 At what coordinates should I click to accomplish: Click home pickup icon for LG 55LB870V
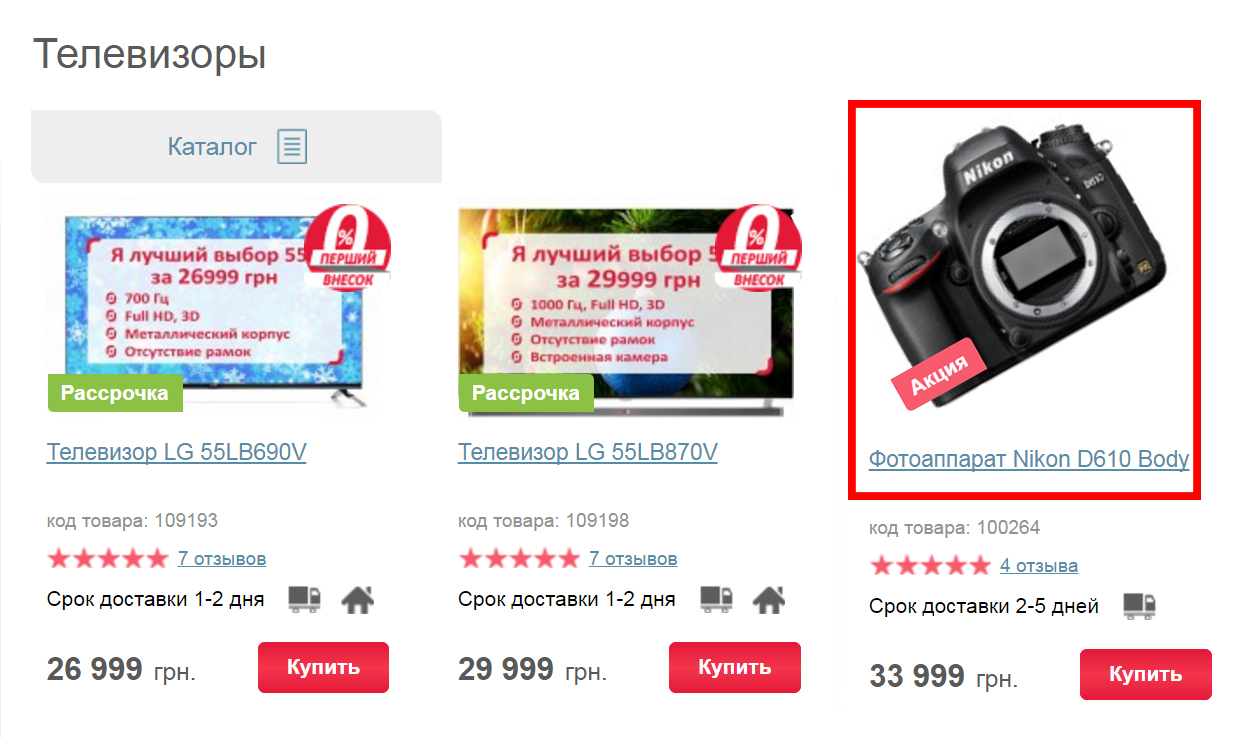pyautogui.click(x=768, y=599)
